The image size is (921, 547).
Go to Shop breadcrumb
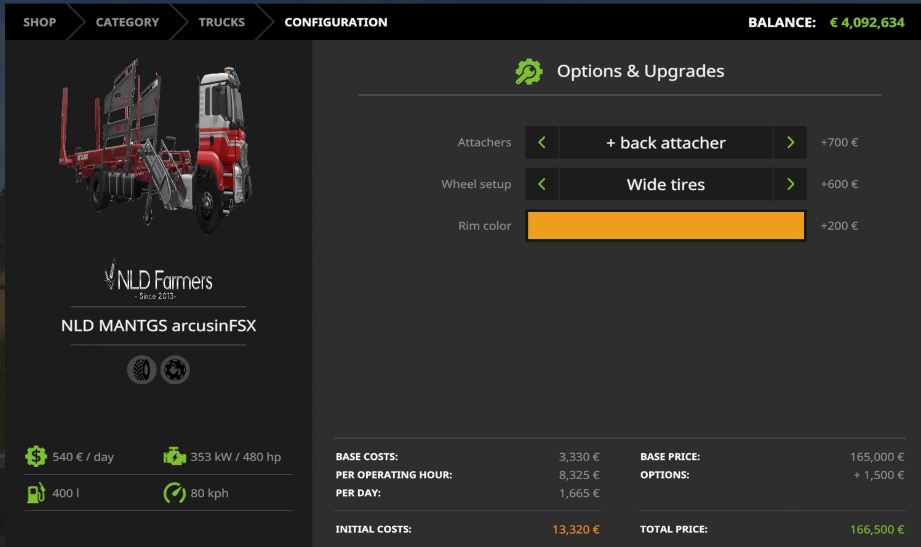click(40, 22)
